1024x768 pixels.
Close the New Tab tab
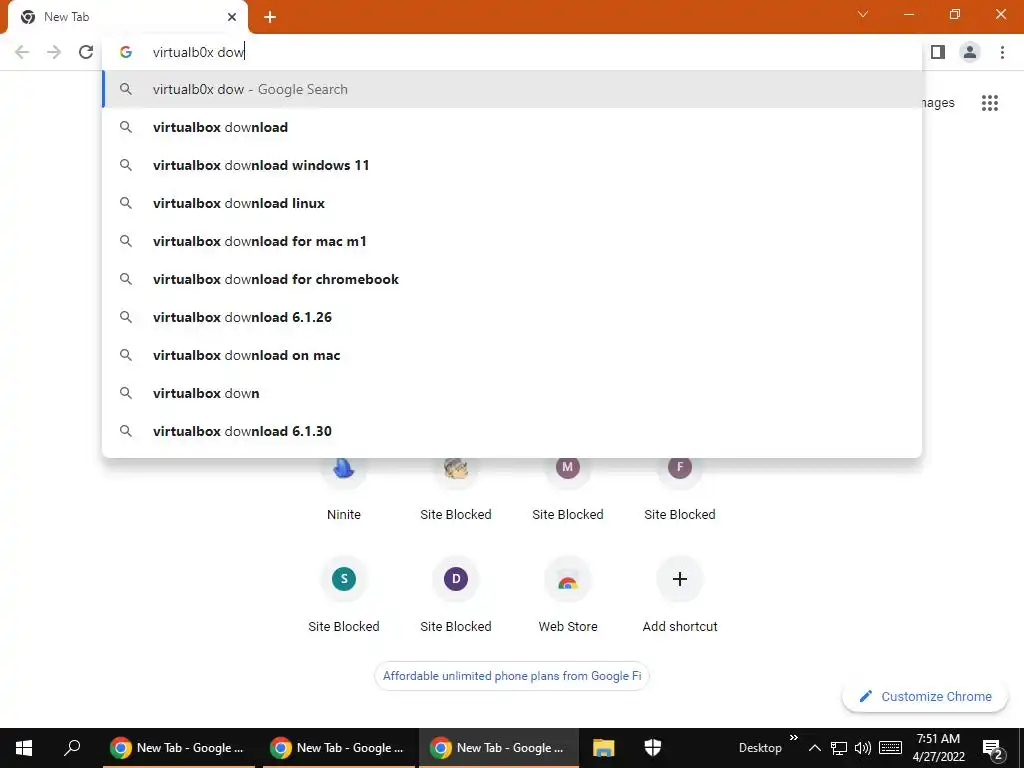232,17
